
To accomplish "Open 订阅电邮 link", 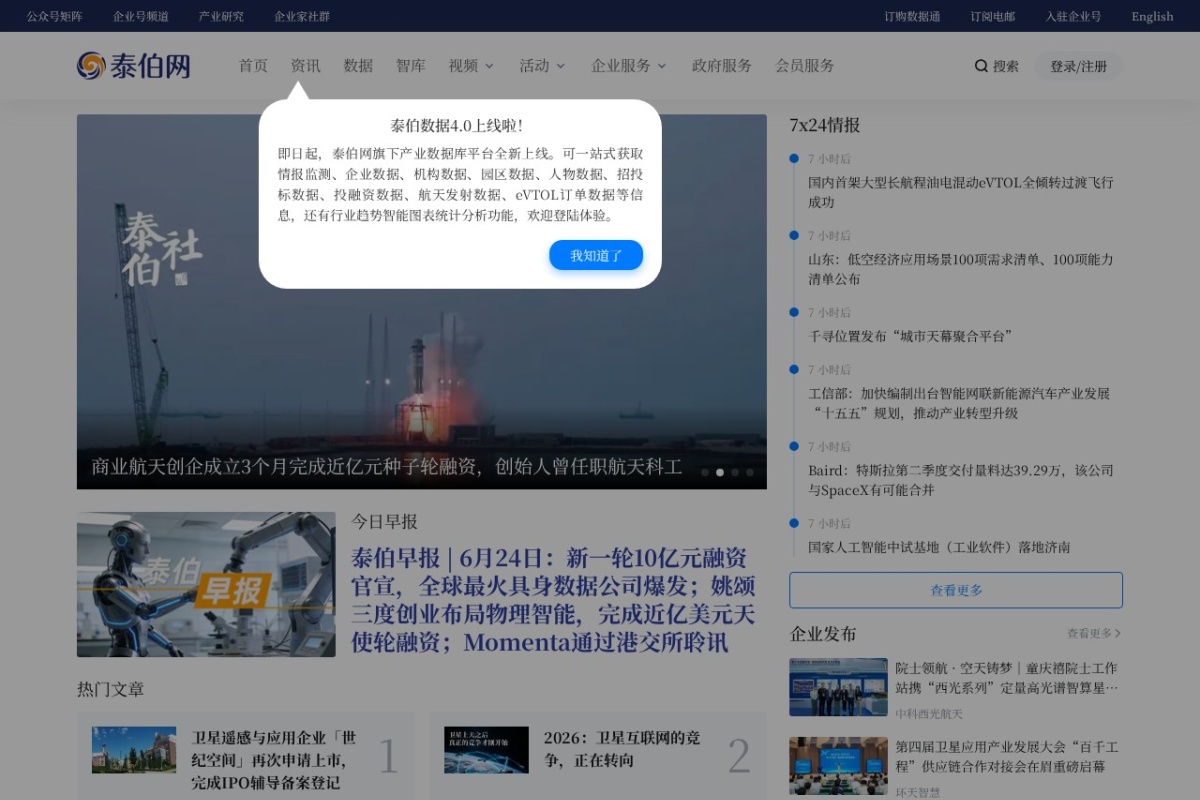I will (992, 16).
